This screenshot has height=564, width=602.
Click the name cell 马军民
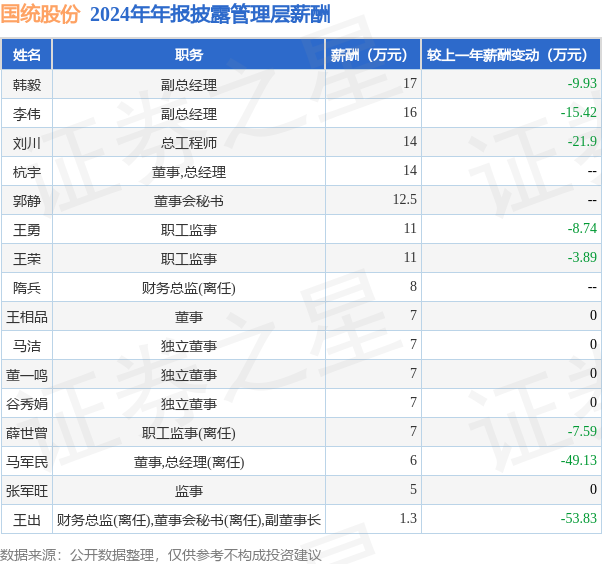(26, 462)
